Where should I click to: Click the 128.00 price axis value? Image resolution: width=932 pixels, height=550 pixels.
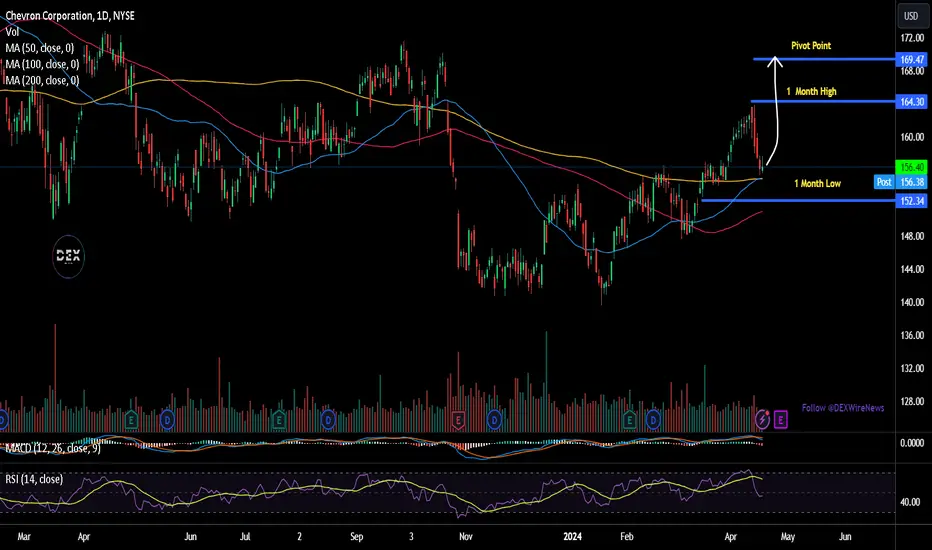[912, 401]
